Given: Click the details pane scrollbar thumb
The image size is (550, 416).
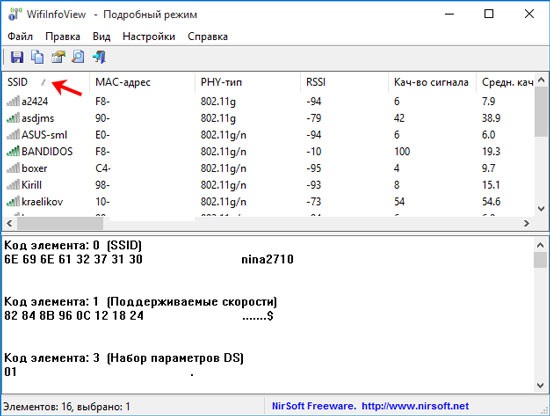Looking at the screenshot, I should (541, 260).
